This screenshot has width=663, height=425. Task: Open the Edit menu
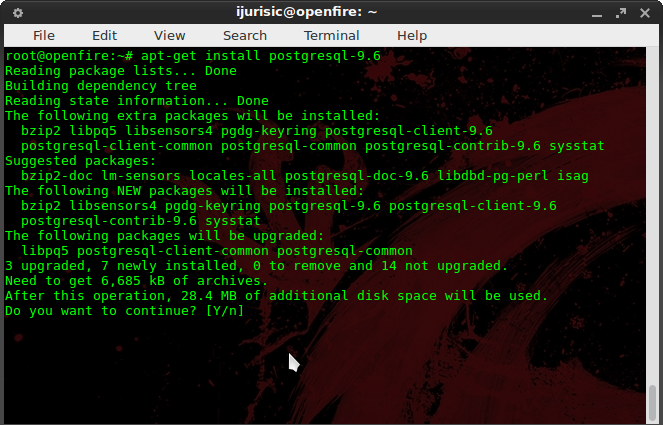104,36
